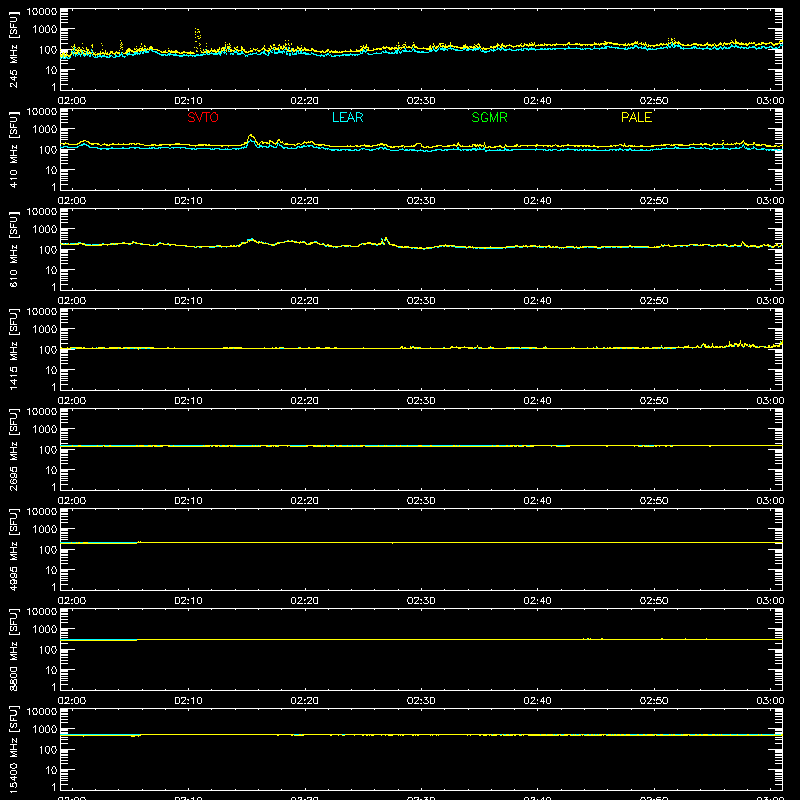Click the yellow PALE station label
The image size is (800, 800).
[x=636, y=117]
